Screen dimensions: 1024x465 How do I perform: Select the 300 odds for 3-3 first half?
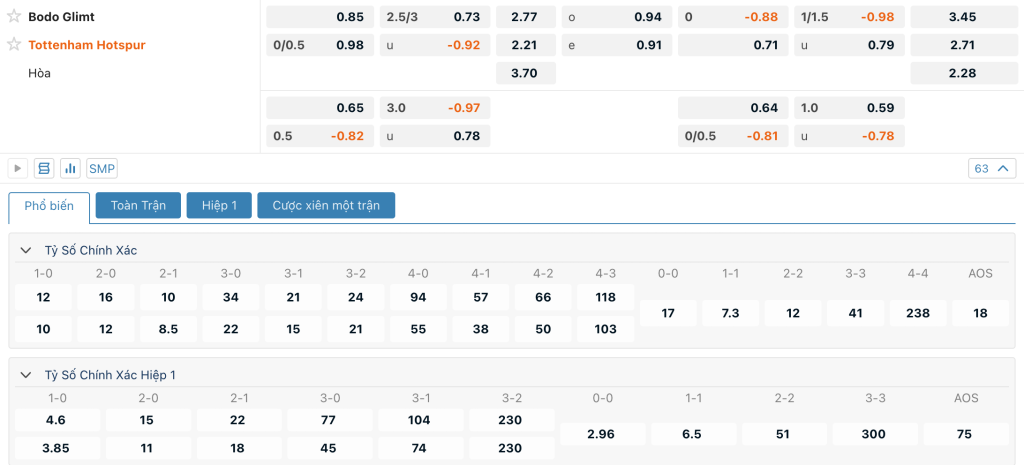pyautogui.click(x=874, y=434)
